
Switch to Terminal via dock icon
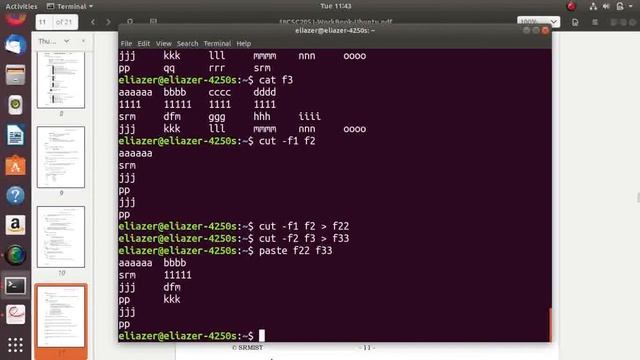click(x=16, y=285)
